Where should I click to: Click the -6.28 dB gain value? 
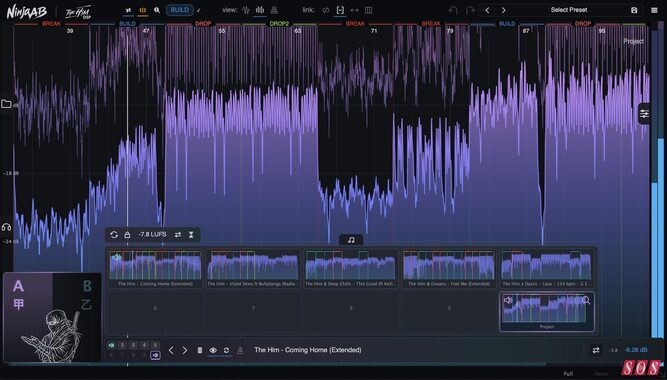[636, 350]
